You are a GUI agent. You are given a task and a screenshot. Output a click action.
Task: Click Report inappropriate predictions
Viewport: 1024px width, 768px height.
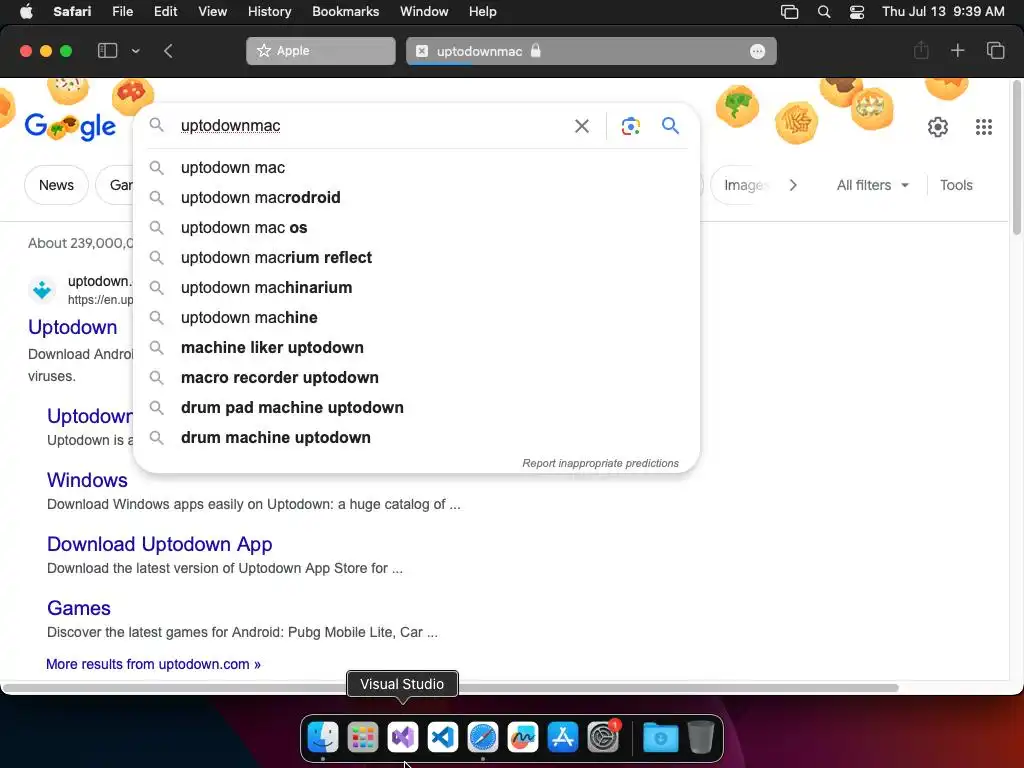click(600, 463)
